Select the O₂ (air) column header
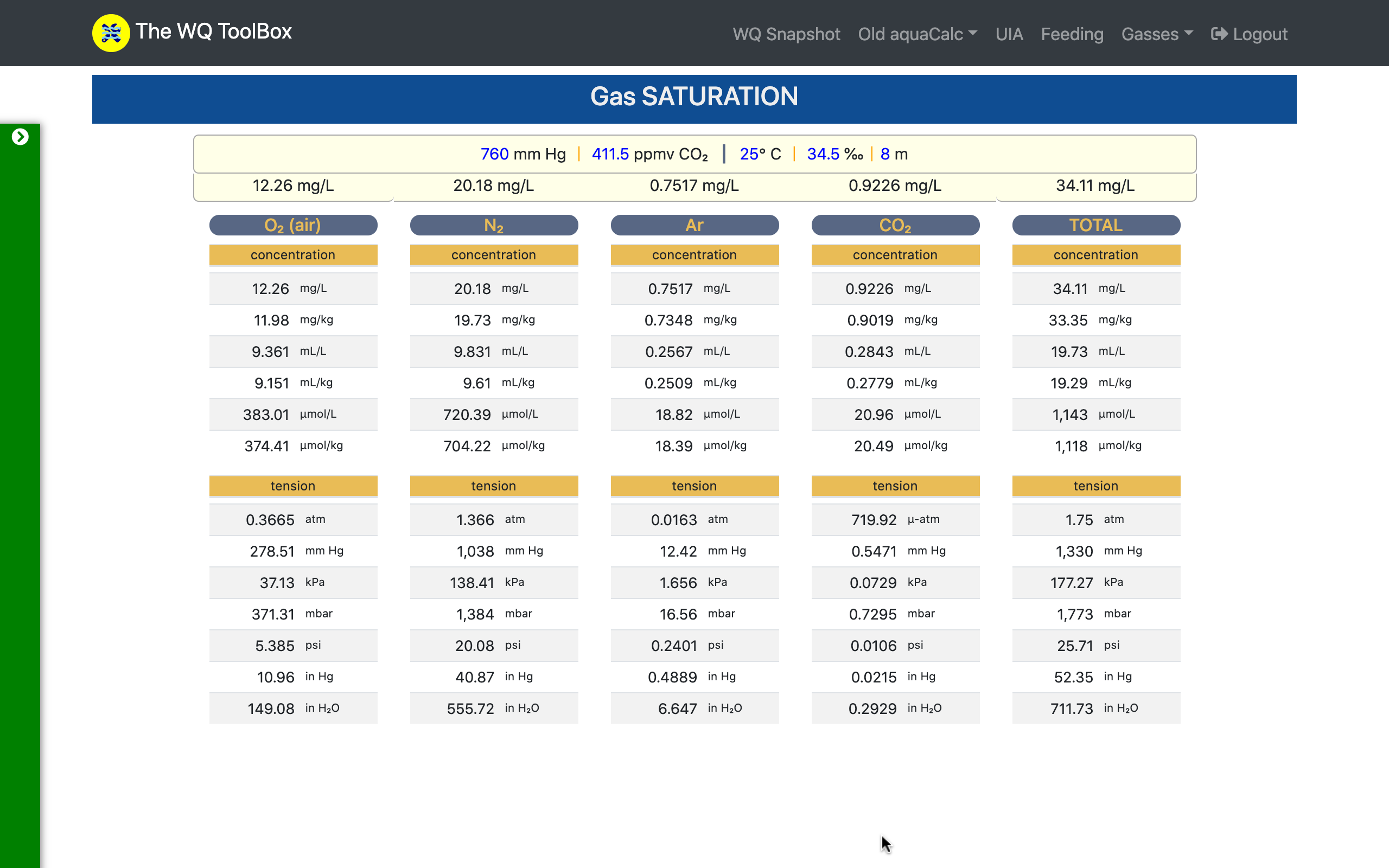This screenshot has width=1389, height=868. tap(293, 225)
